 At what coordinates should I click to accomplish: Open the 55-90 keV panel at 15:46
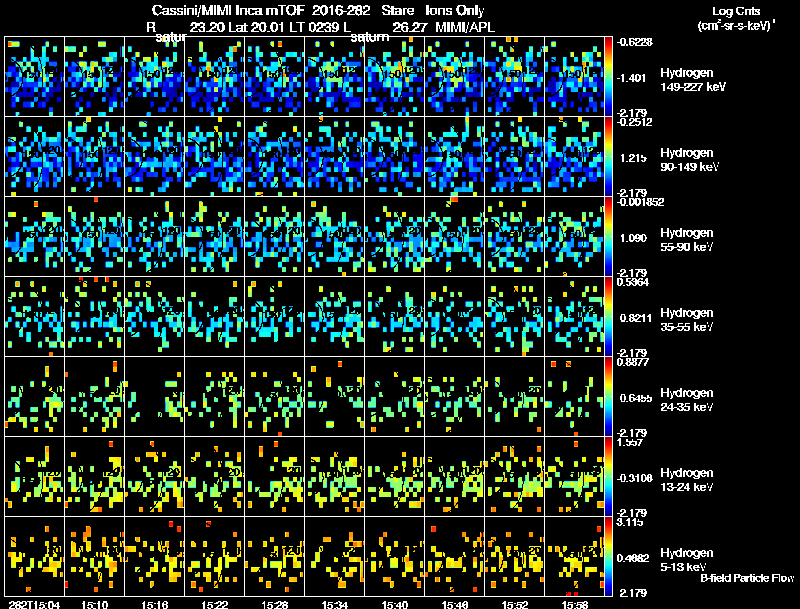455,237
